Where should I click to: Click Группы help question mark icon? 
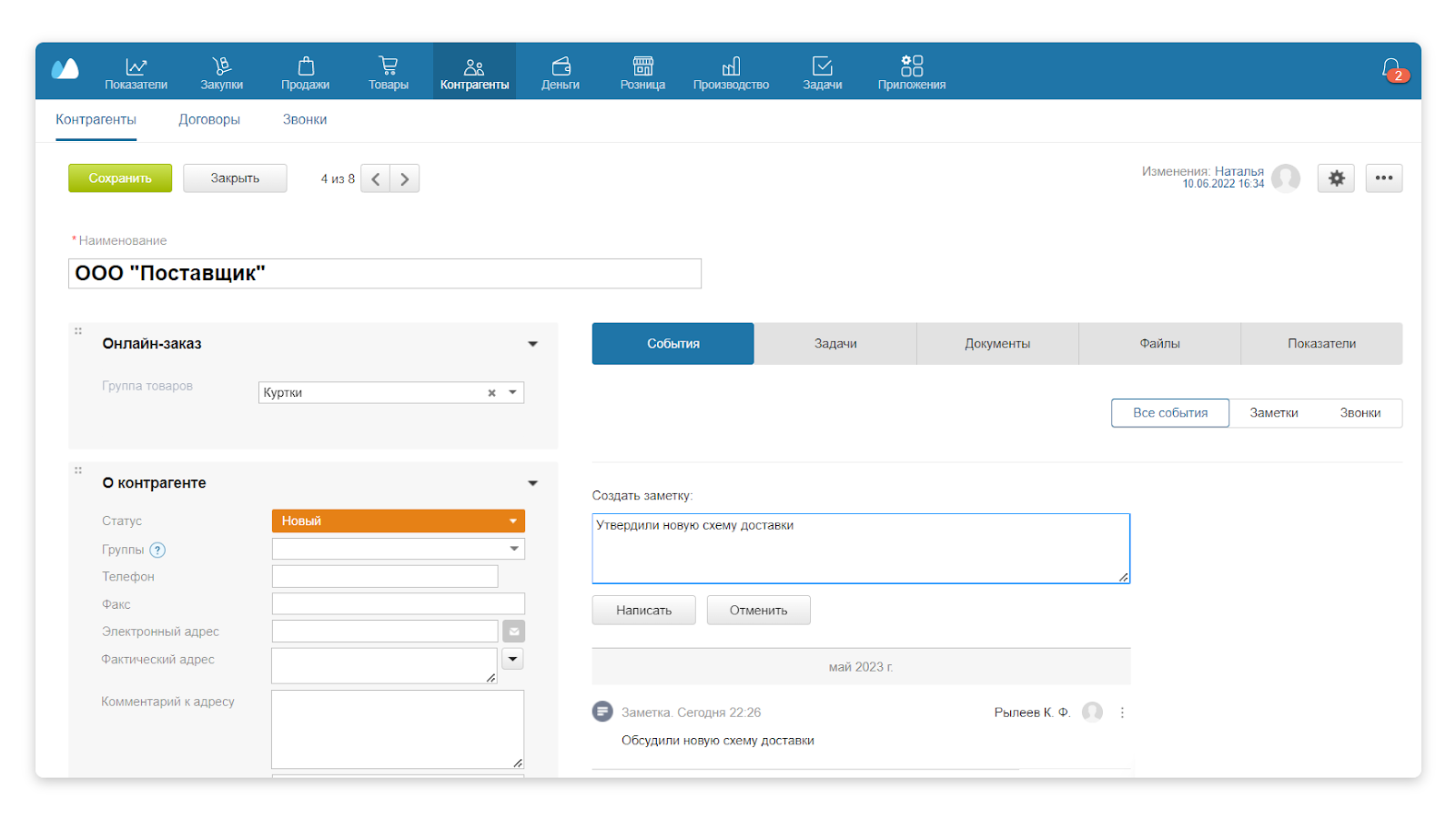click(x=157, y=550)
